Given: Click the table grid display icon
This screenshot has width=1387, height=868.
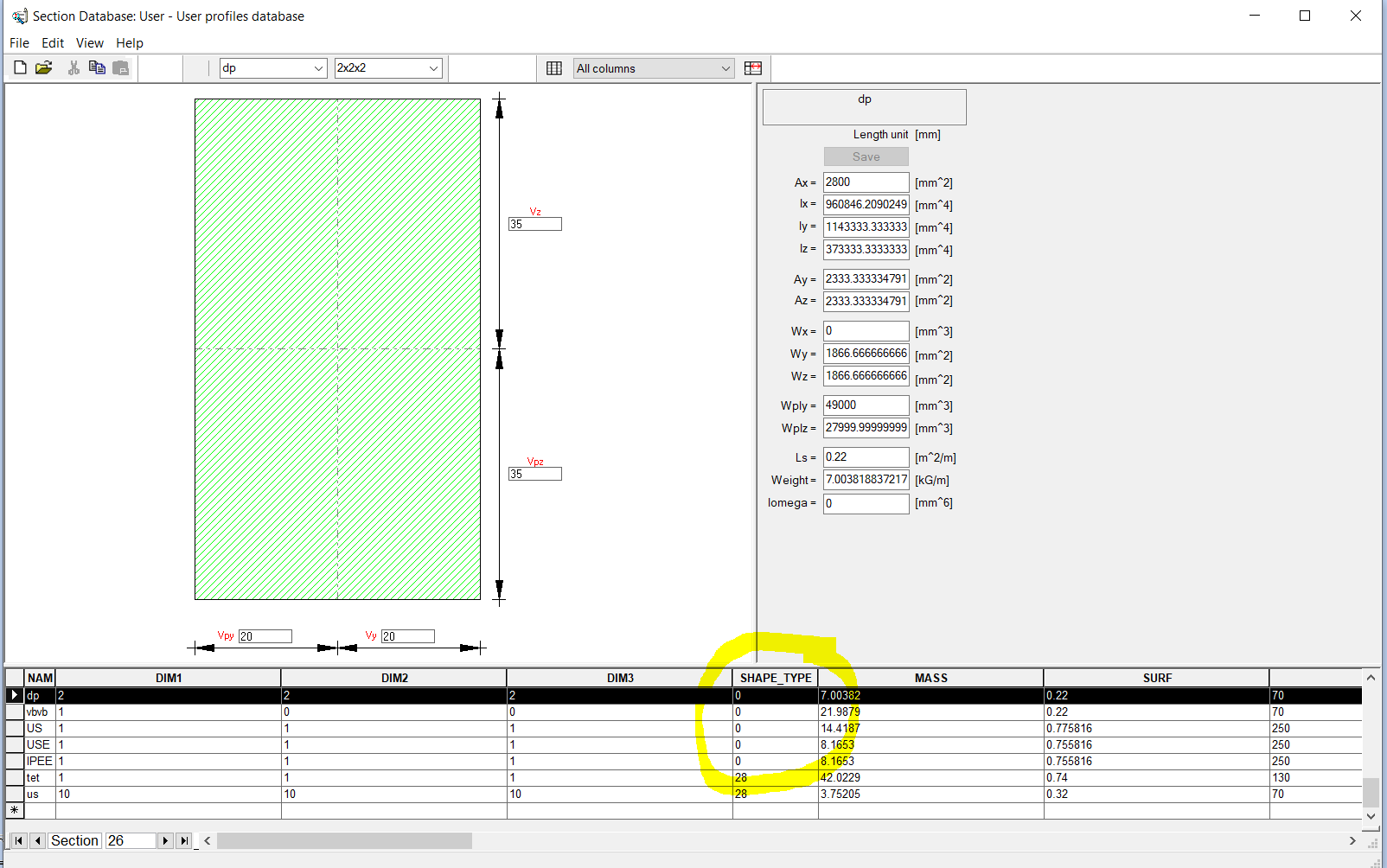Looking at the screenshot, I should tap(553, 67).
